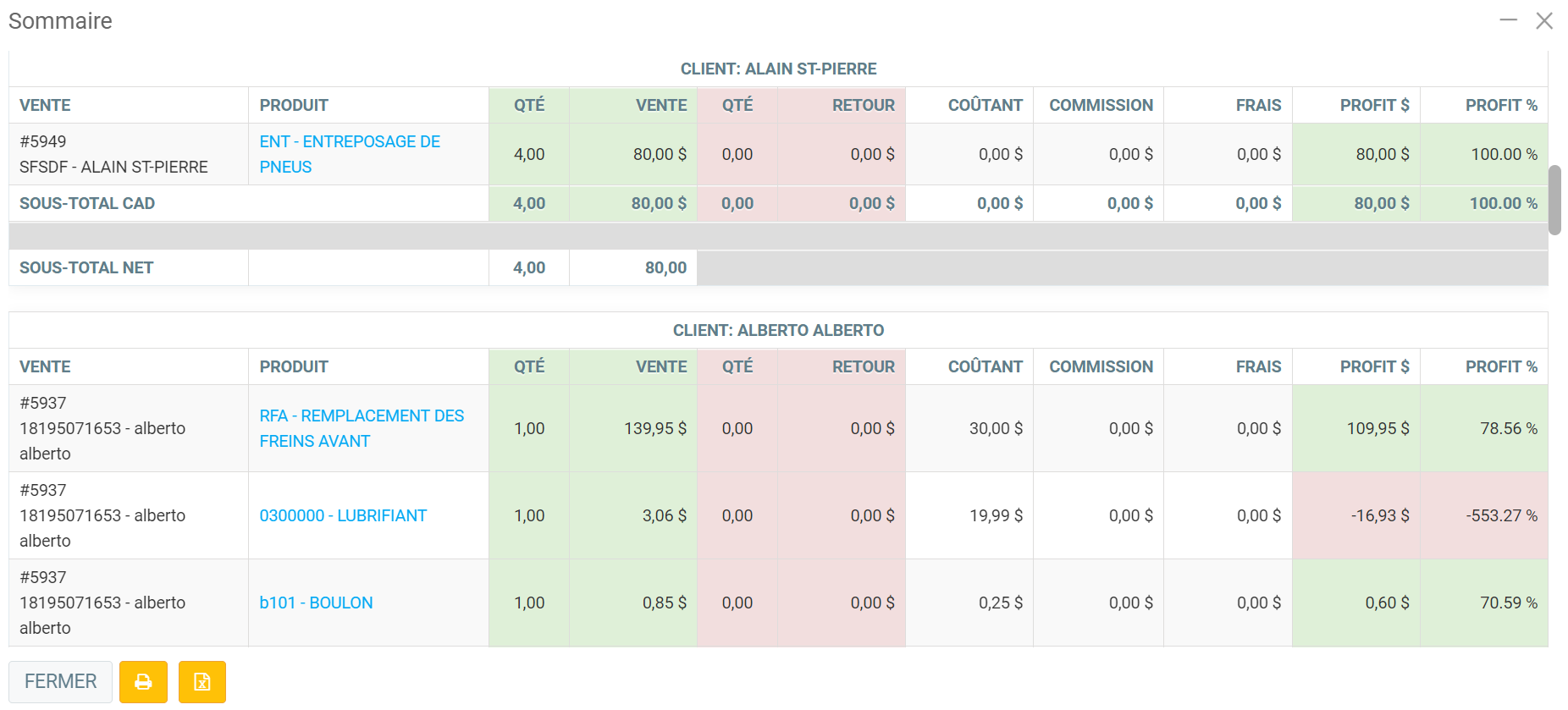Open the 0300000 - LUBRIFIANT product link
The width and height of the screenshot is (1568, 710).
point(342,515)
